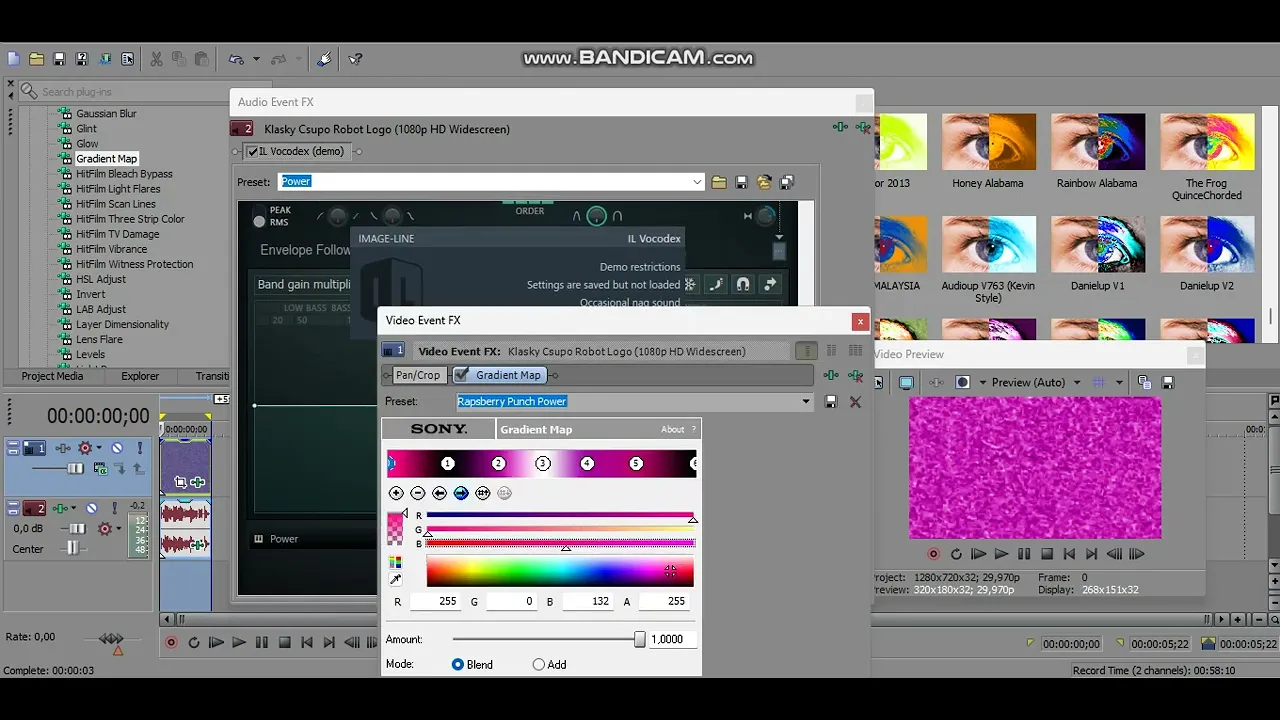Remove the selected gradient color stop
The image size is (1280, 720).
coord(418,493)
